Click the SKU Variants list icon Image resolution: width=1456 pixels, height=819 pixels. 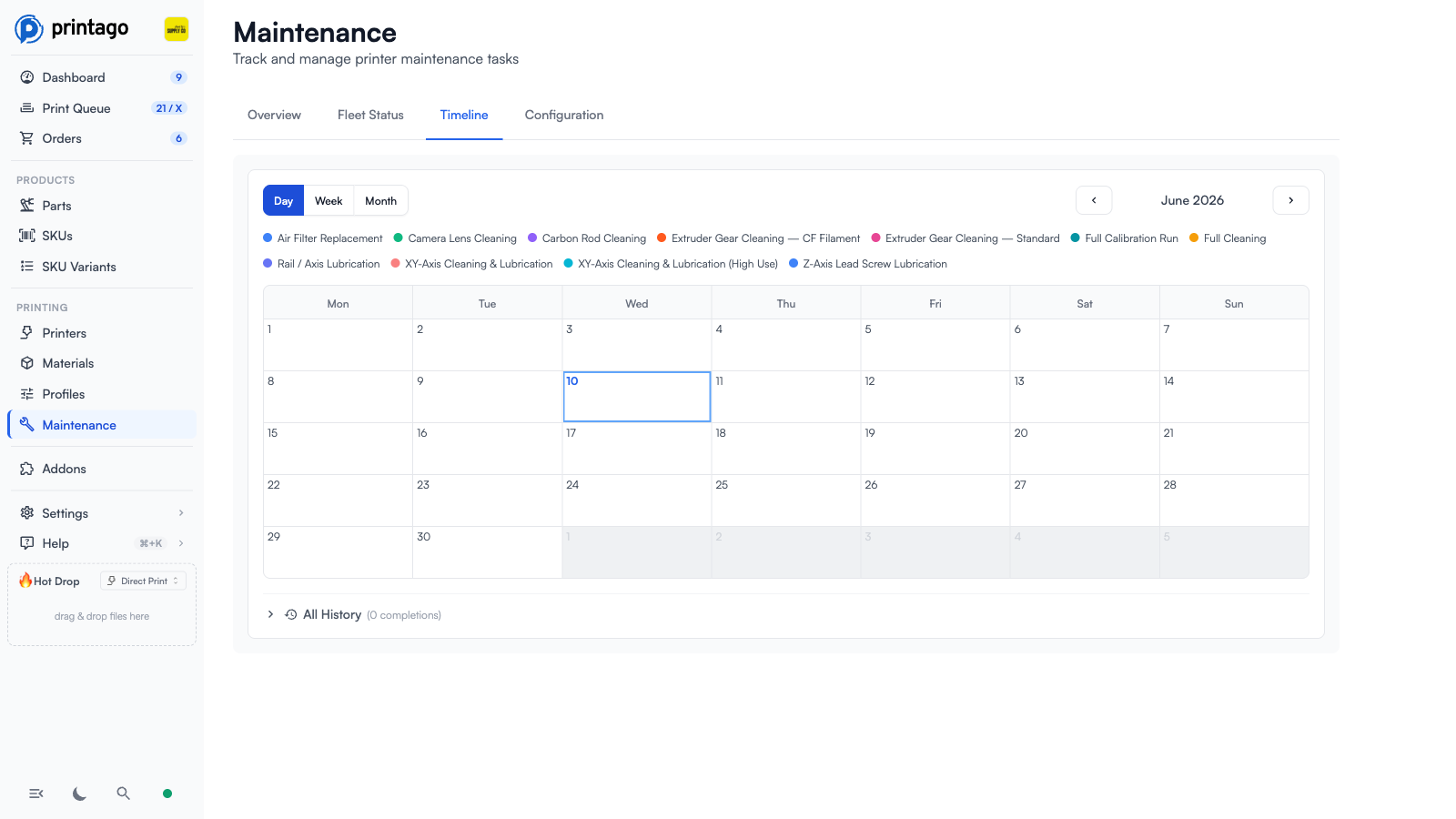click(27, 267)
